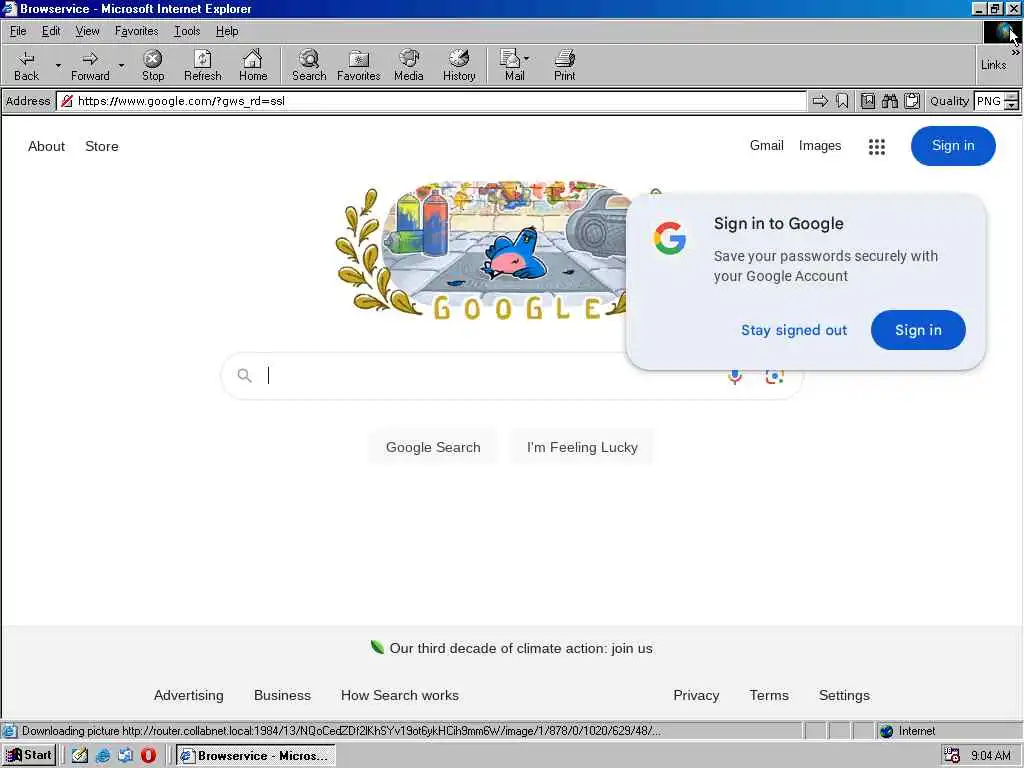Print the page with Print button
The height and width of the screenshot is (768, 1024).
point(565,65)
